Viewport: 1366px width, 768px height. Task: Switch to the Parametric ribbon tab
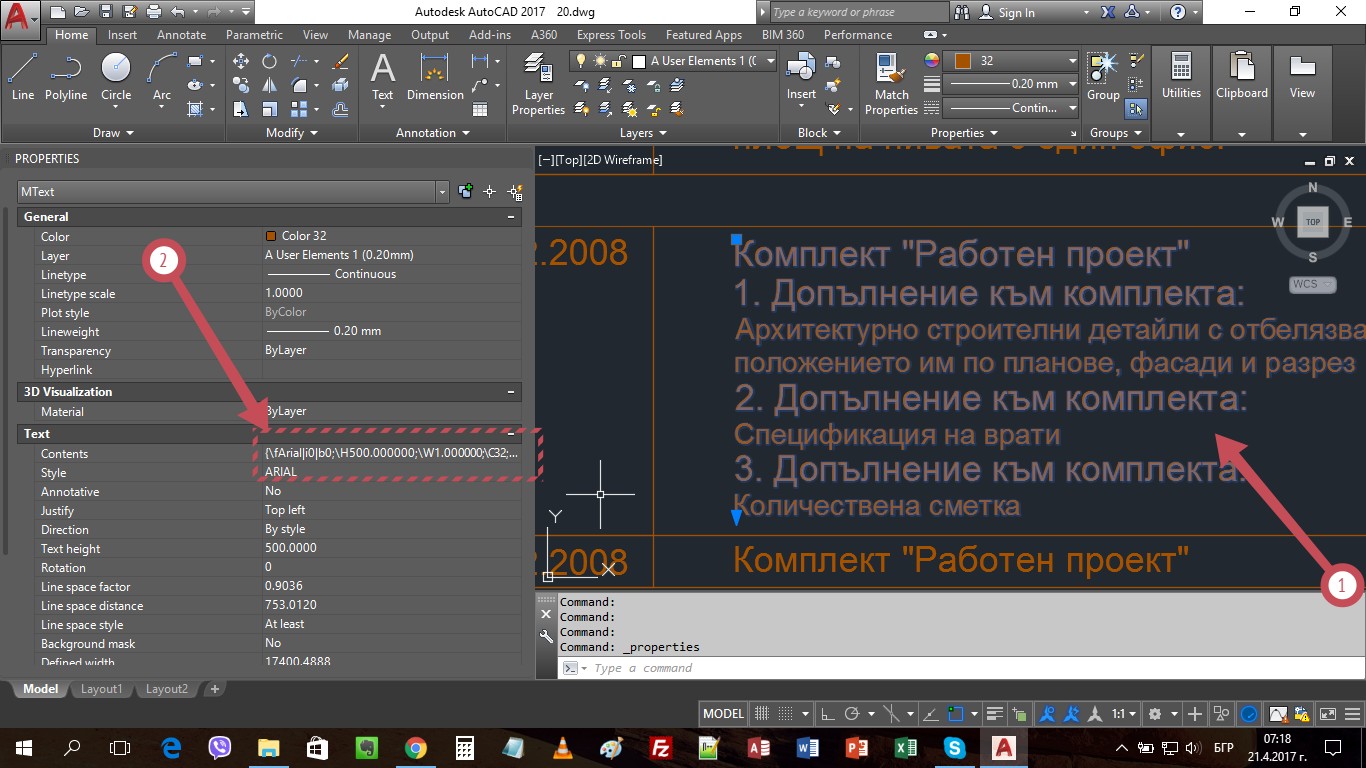[254, 35]
